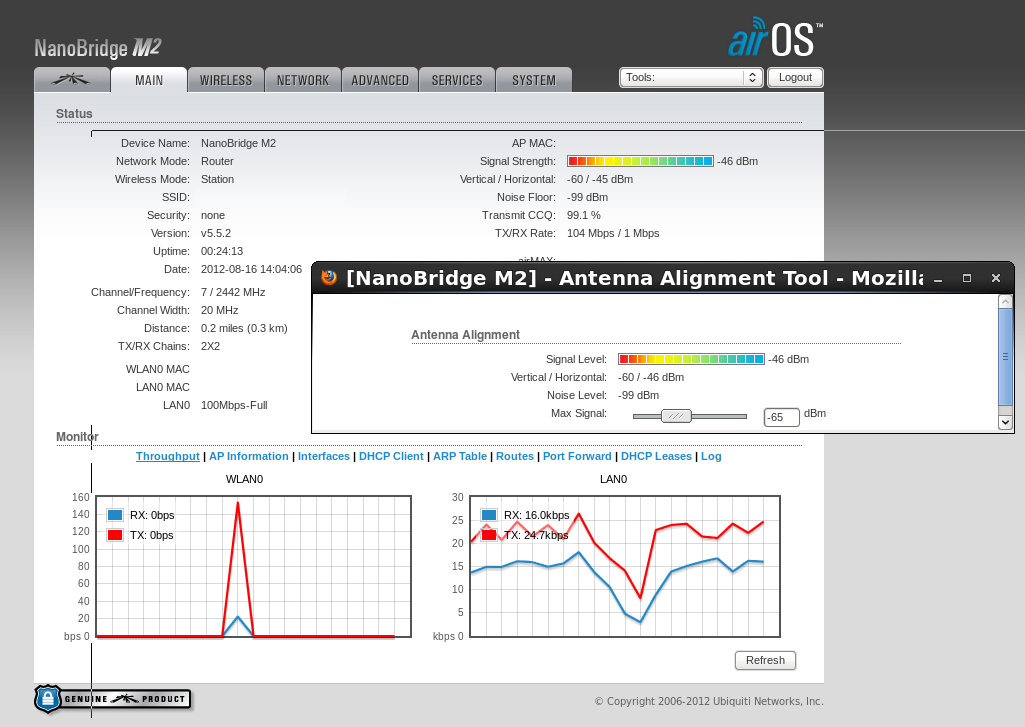Click the airOS logo

[775, 38]
